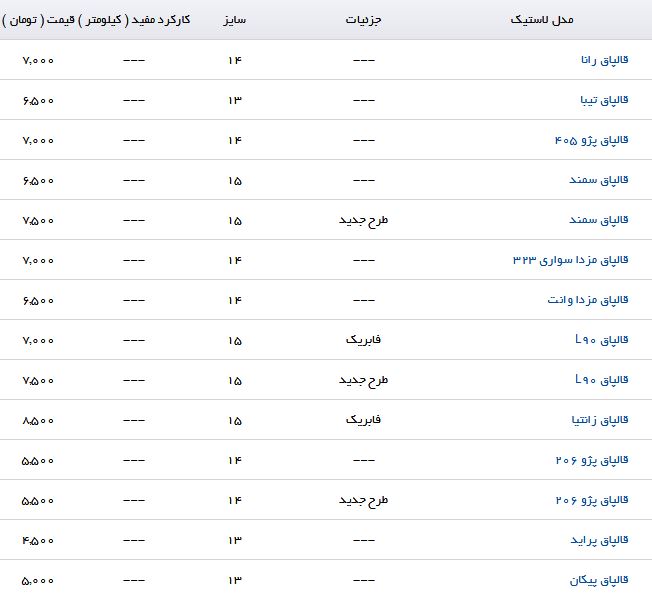652x605 pixels.
Task: Open the قالپاق پراید link
Action: pos(599,541)
